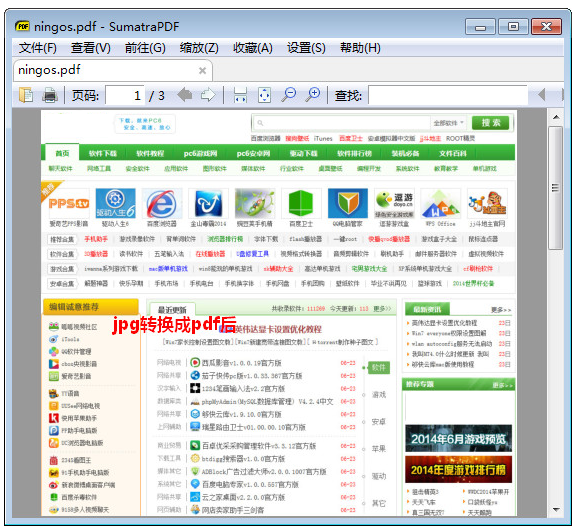The image size is (577, 530).
Task: Click the green cube 百度卫士 icon
Action: tap(301, 204)
